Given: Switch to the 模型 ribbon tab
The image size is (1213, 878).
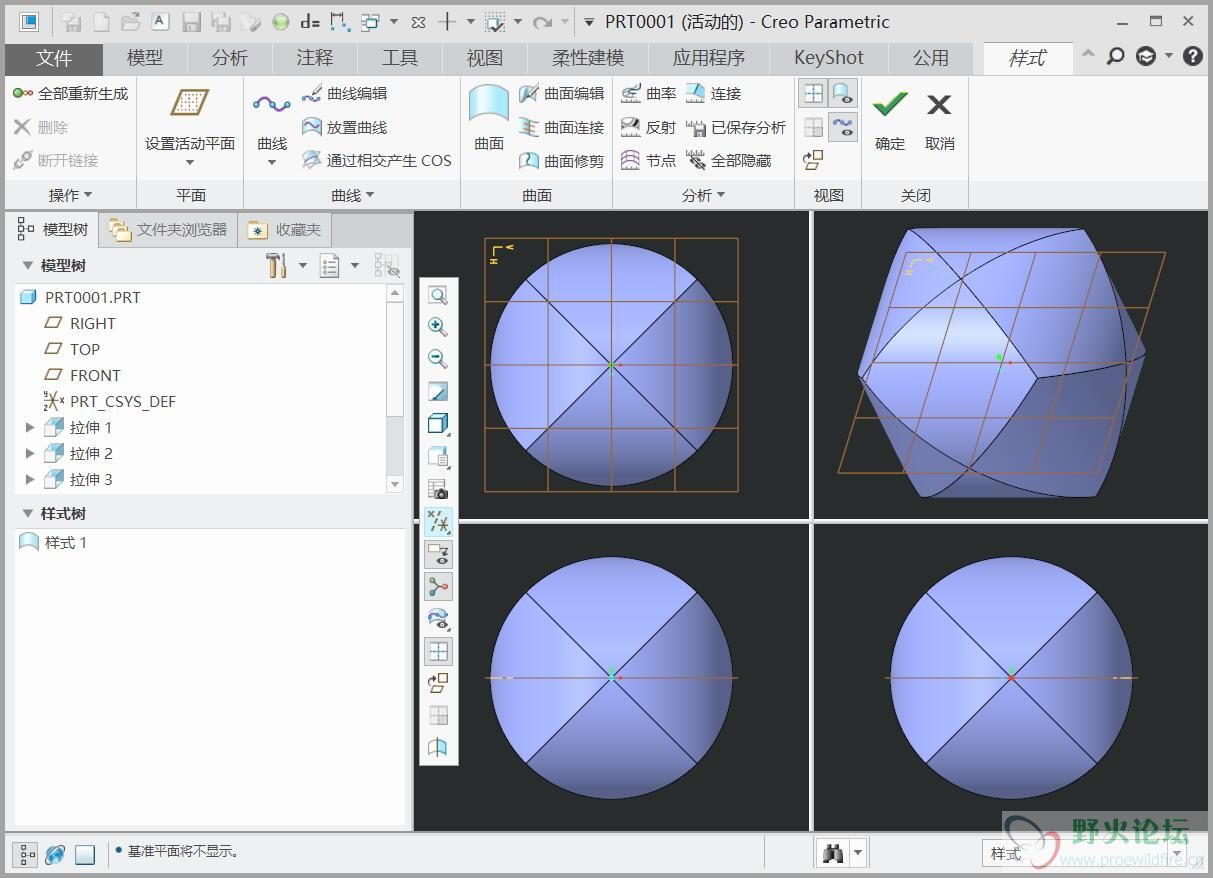Looking at the screenshot, I should point(145,59).
